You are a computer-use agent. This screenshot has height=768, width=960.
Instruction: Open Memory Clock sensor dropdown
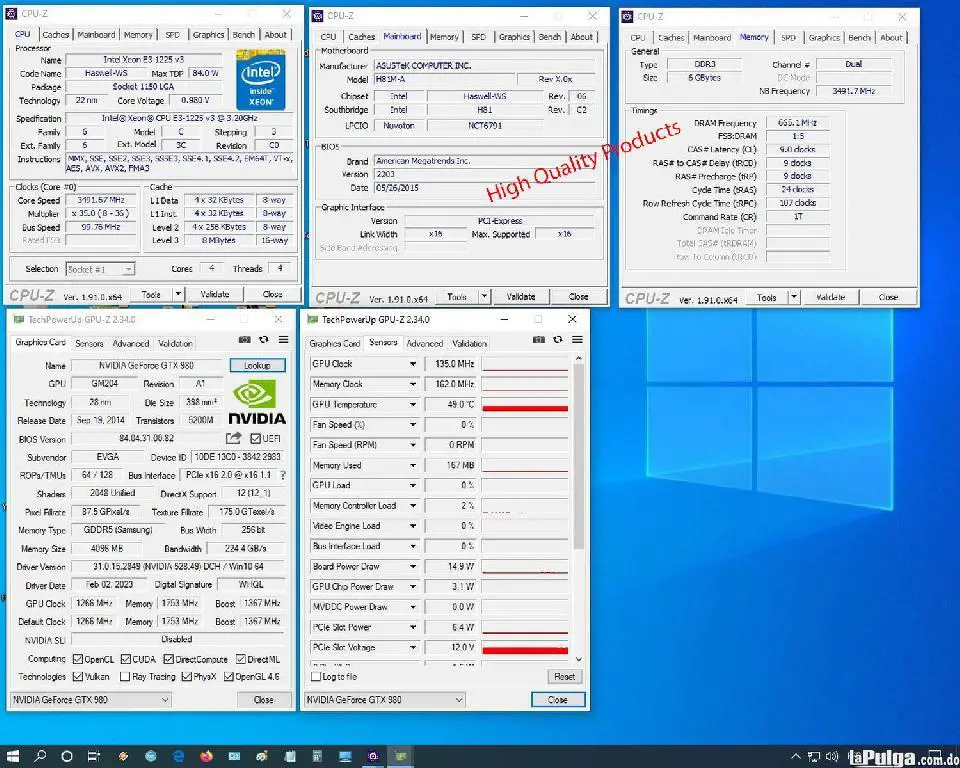[413, 384]
